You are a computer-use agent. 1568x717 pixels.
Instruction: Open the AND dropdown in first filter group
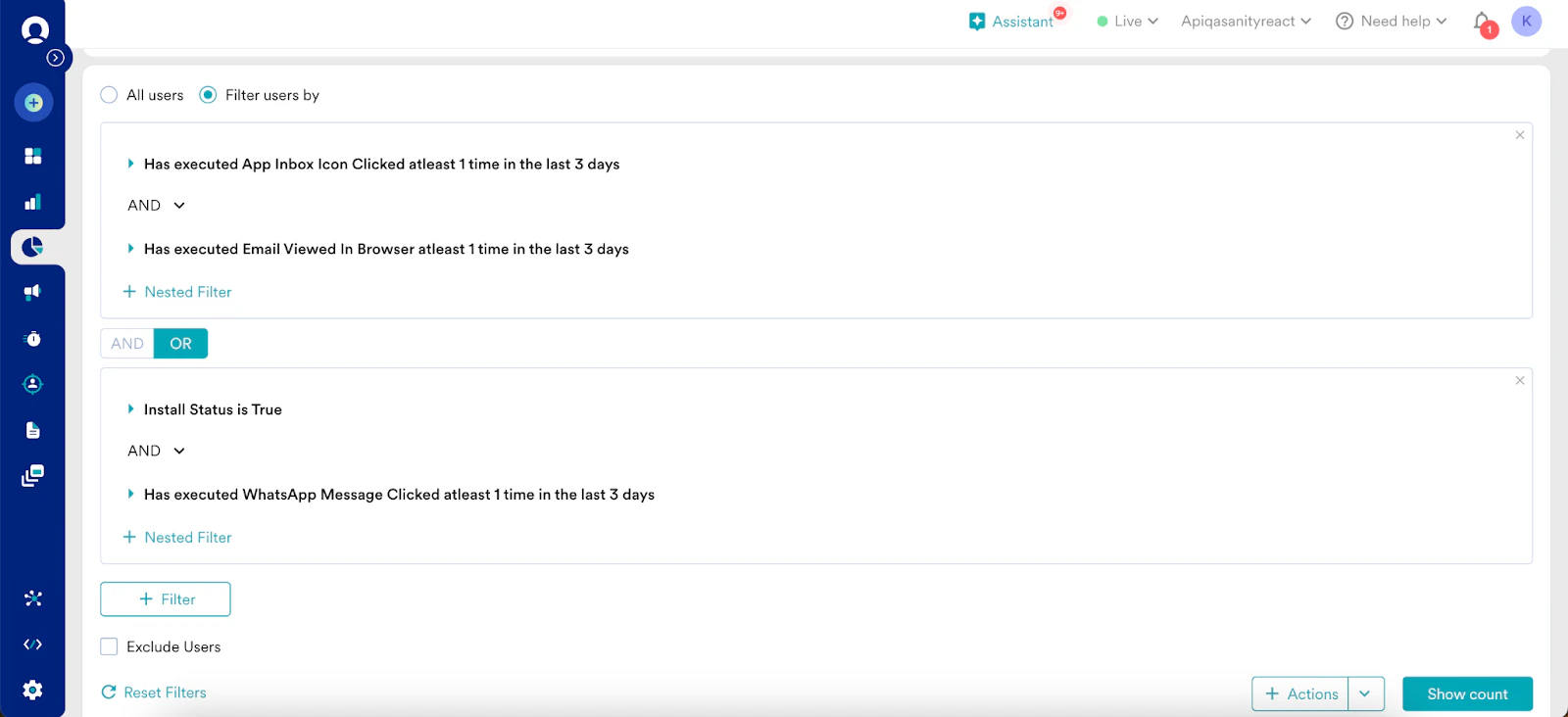click(x=156, y=206)
